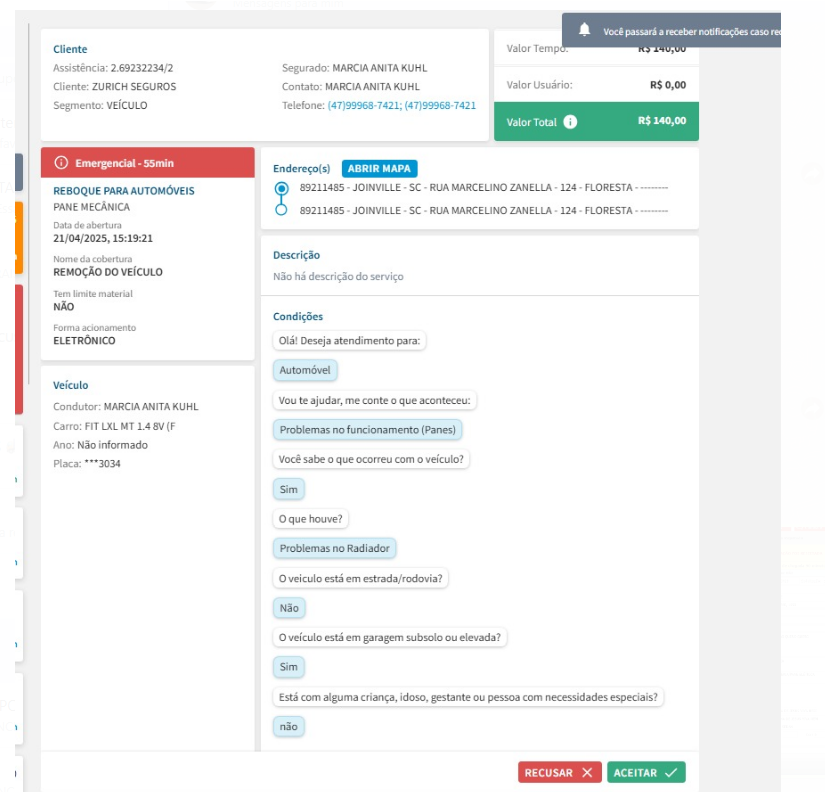Click 'Sim' under 'Você sabe o que ocorreu'
Screen dimensions: 825x792
288,489
